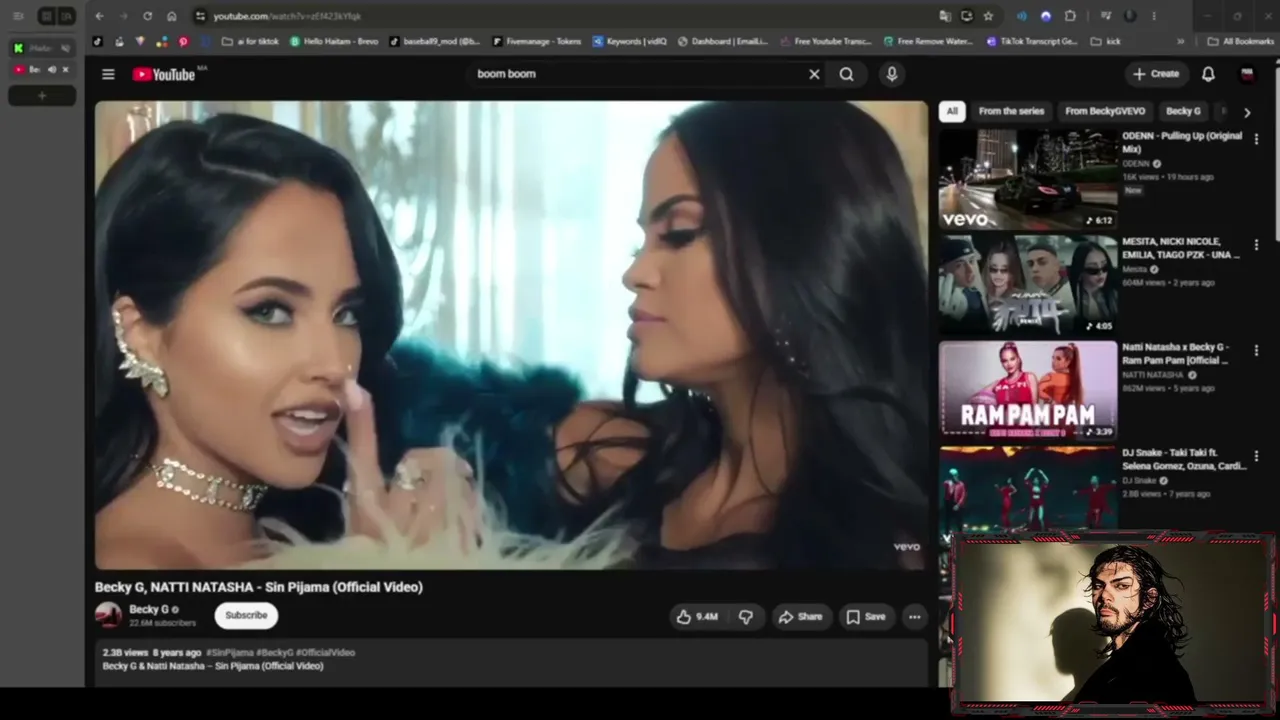Open the kick bookmarks folder

tap(1105, 42)
